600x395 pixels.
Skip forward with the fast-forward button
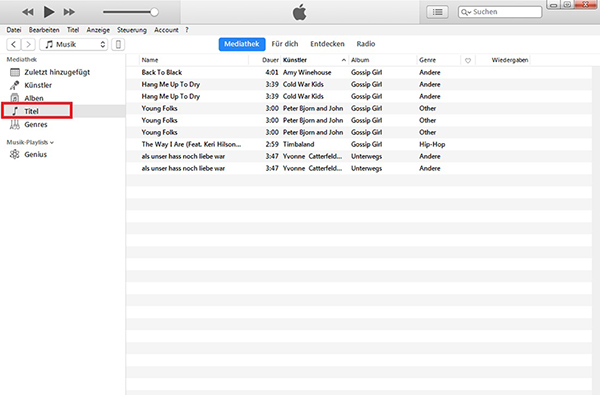point(69,12)
